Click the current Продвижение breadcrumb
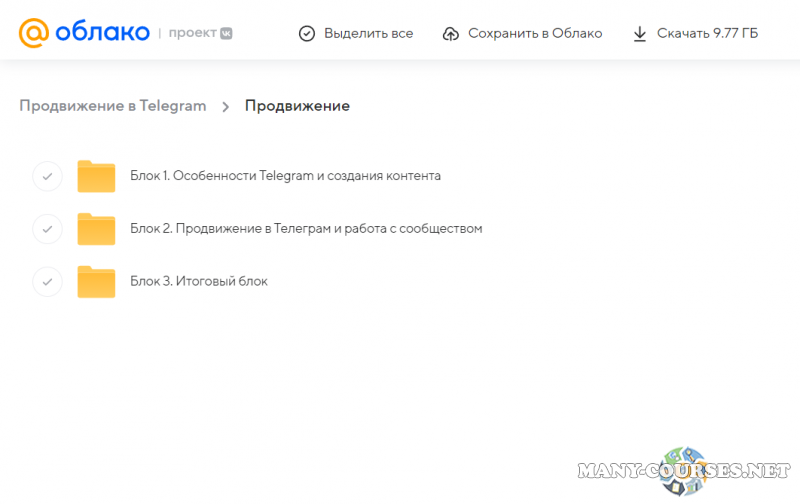800x504 pixels. pyautogui.click(x=297, y=106)
